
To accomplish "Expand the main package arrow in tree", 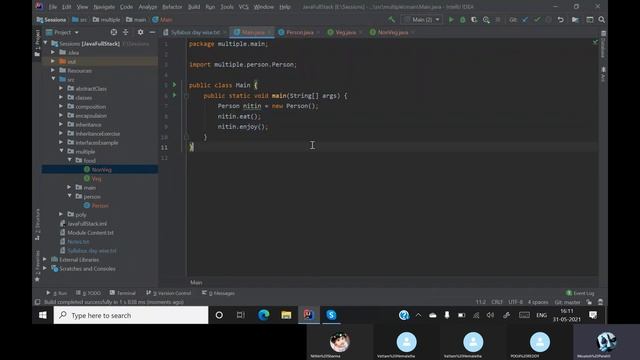I will 69,187.
